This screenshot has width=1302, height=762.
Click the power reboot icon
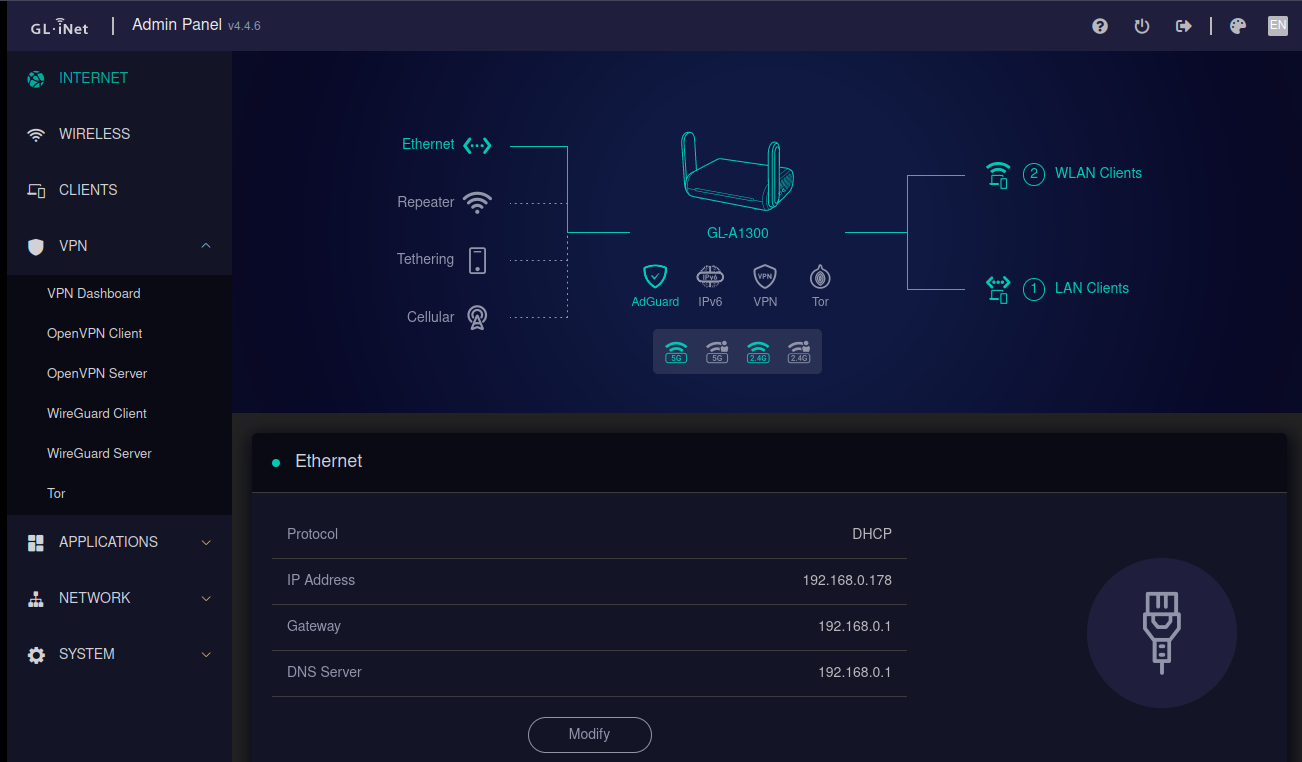click(x=1142, y=26)
